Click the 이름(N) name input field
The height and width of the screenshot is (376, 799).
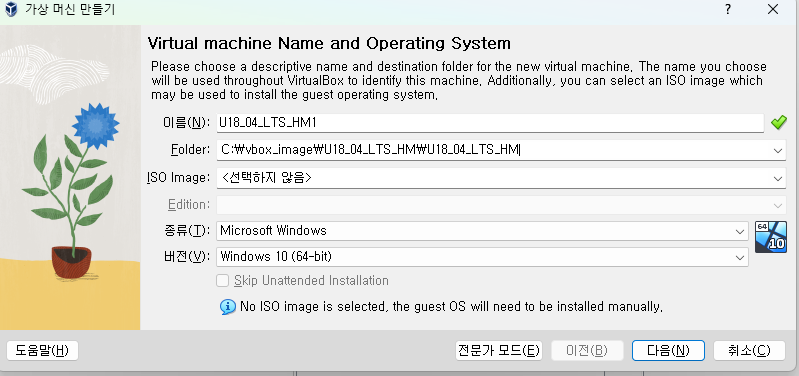tap(490, 123)
